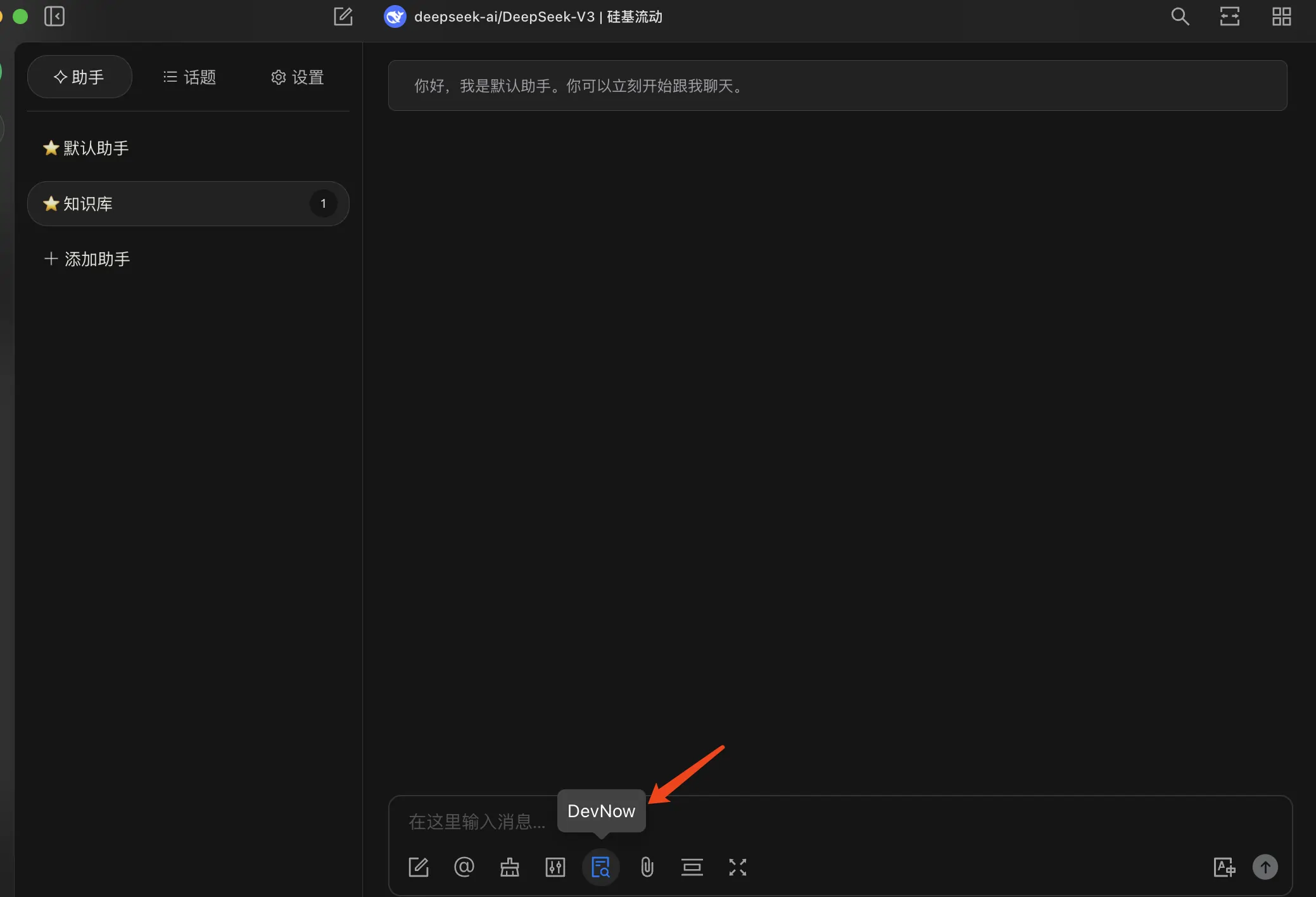
Task: Click the translate icon near send
Action: (x=1224, y=867)
